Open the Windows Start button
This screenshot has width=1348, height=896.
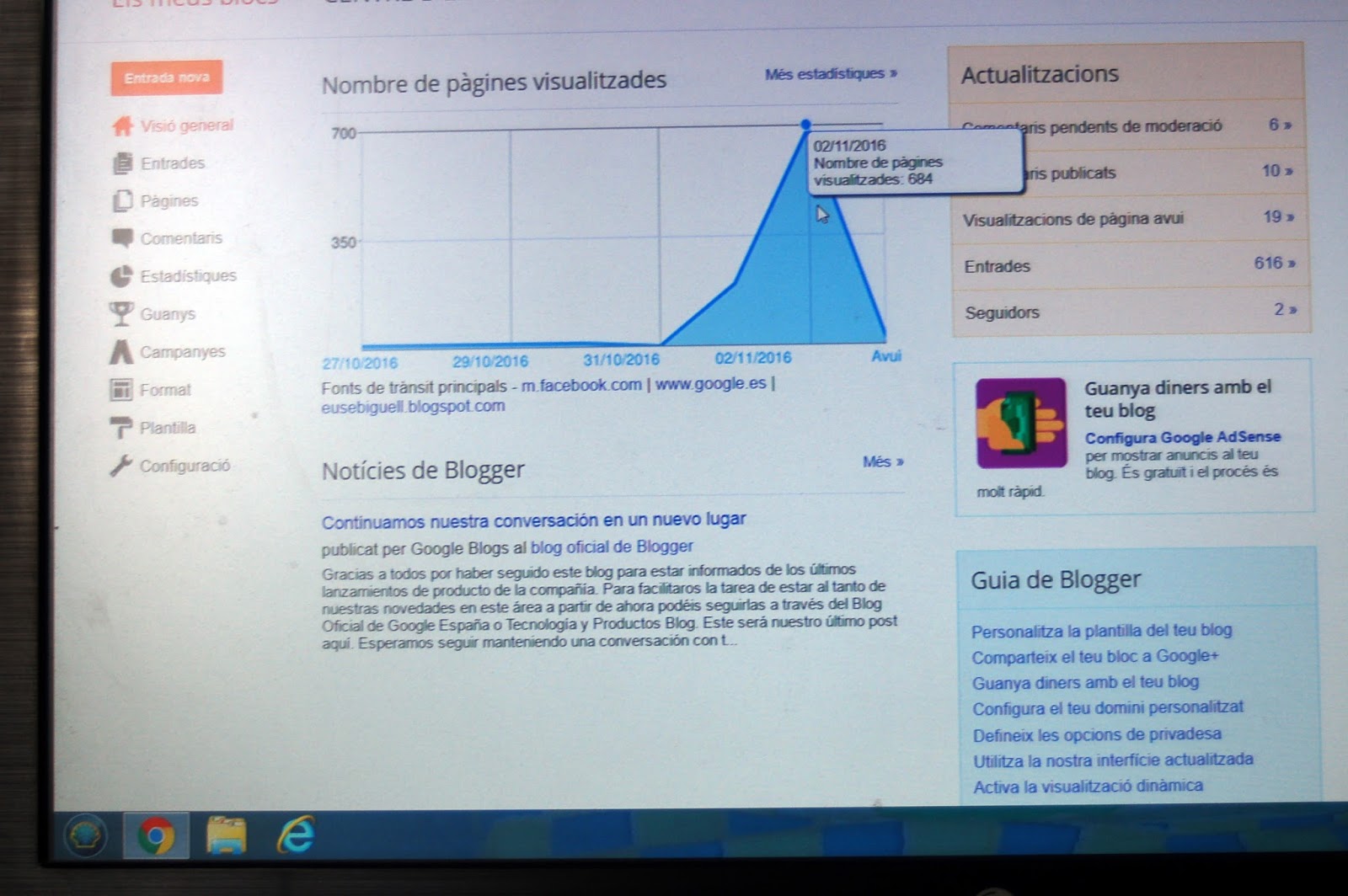point(86,836)
